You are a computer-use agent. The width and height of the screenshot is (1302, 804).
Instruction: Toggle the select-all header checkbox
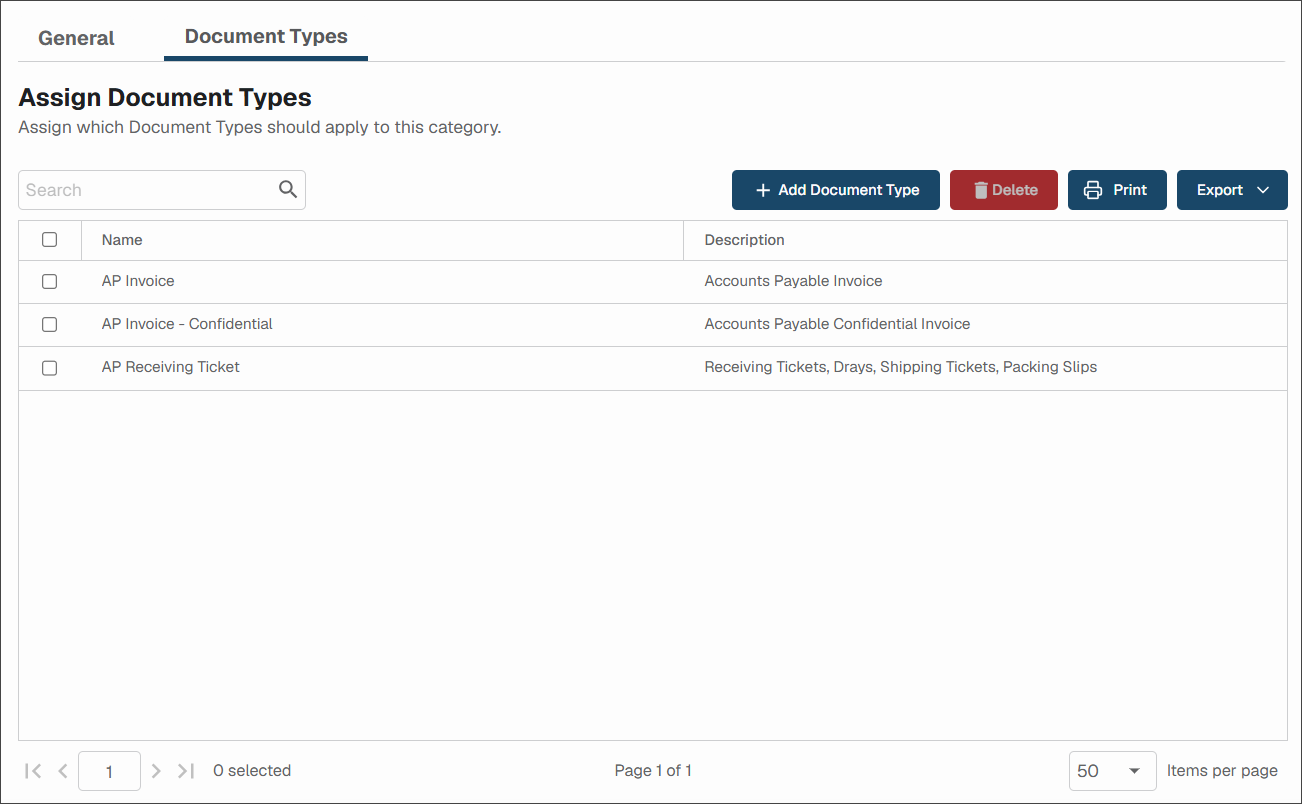(x=49, y=240)
